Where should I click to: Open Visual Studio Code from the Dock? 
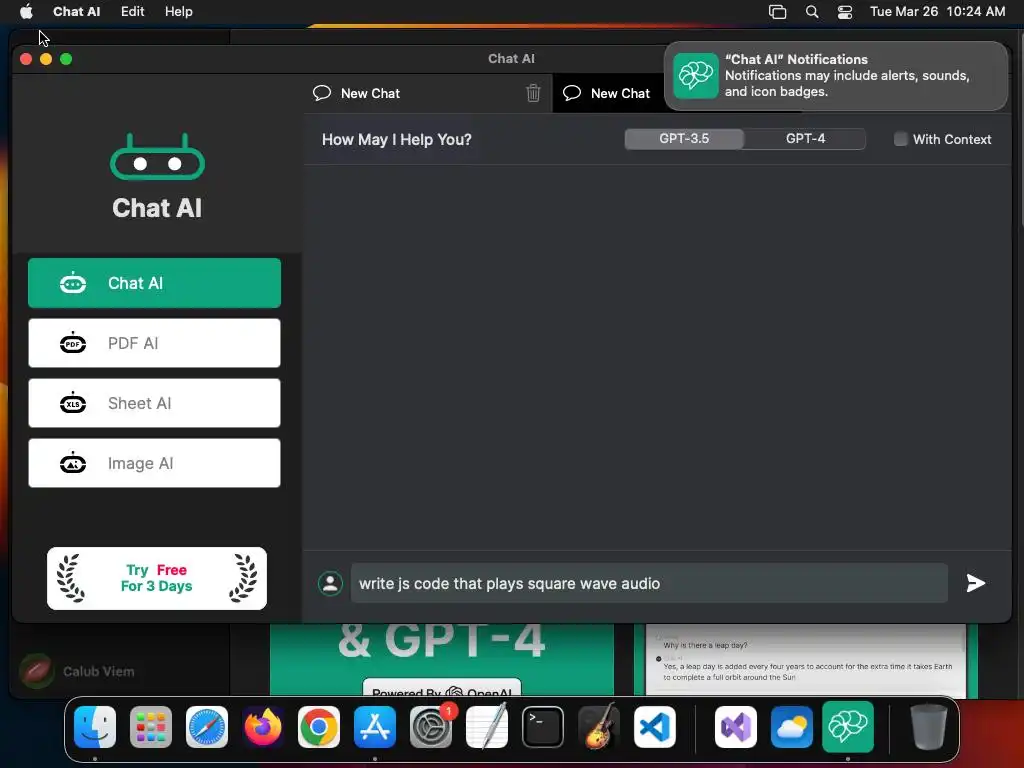[x=655, y=727]
